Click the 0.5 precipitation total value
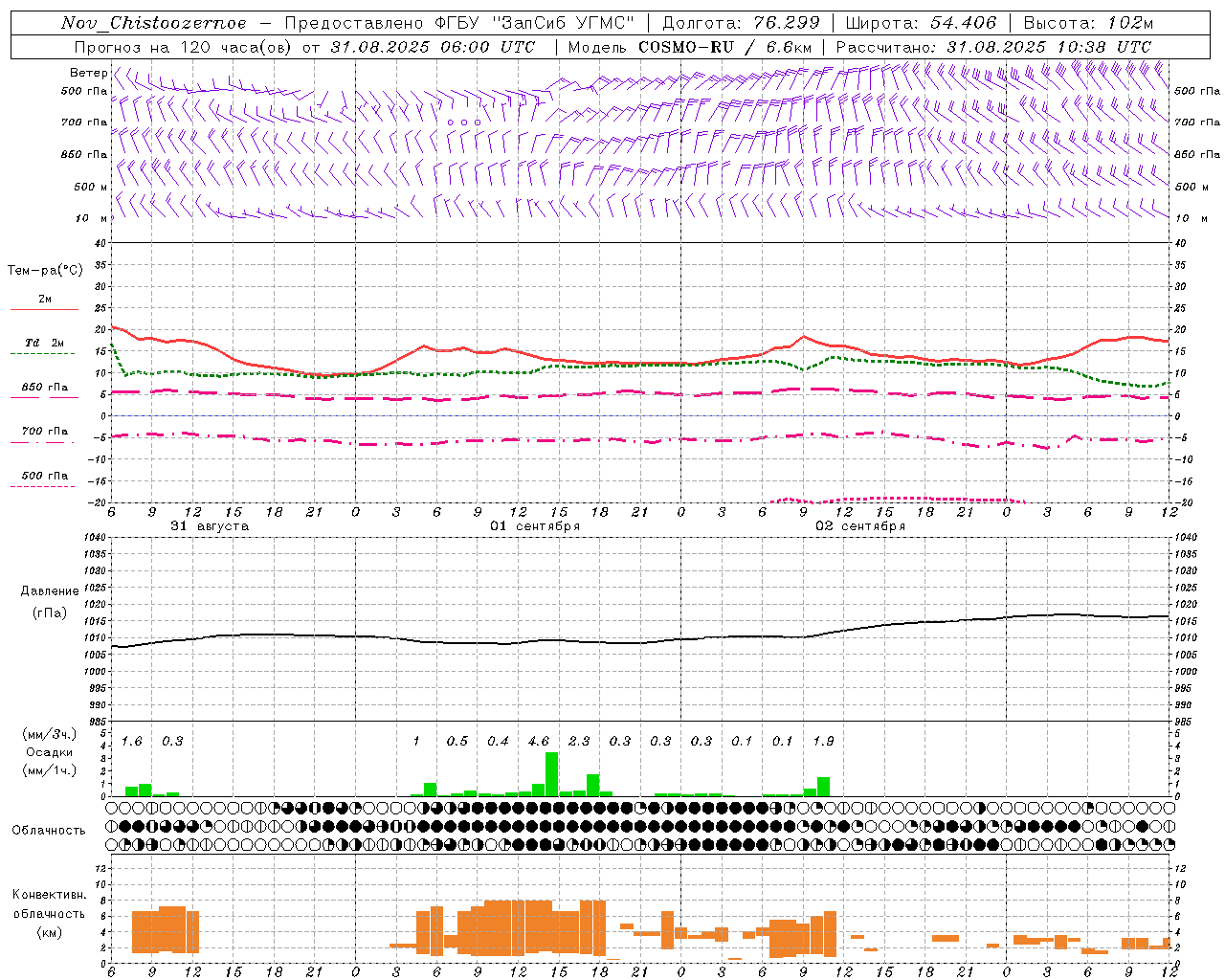Image resolution: width=1225 pixels, height=980 pixels. point(457,741)
